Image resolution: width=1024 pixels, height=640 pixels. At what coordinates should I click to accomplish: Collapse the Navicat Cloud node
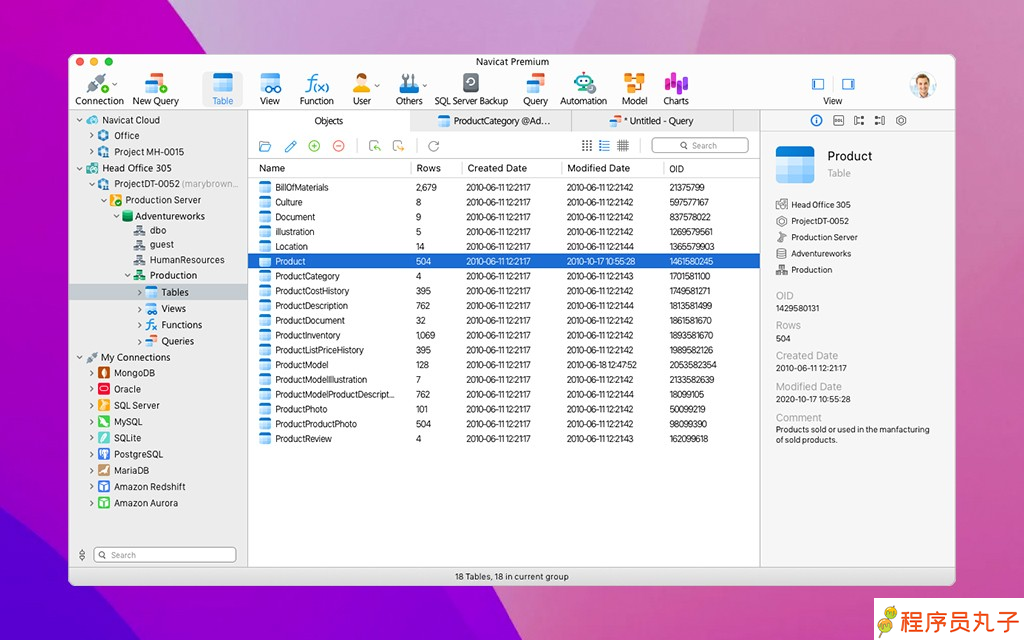click(x=80, y=120)
